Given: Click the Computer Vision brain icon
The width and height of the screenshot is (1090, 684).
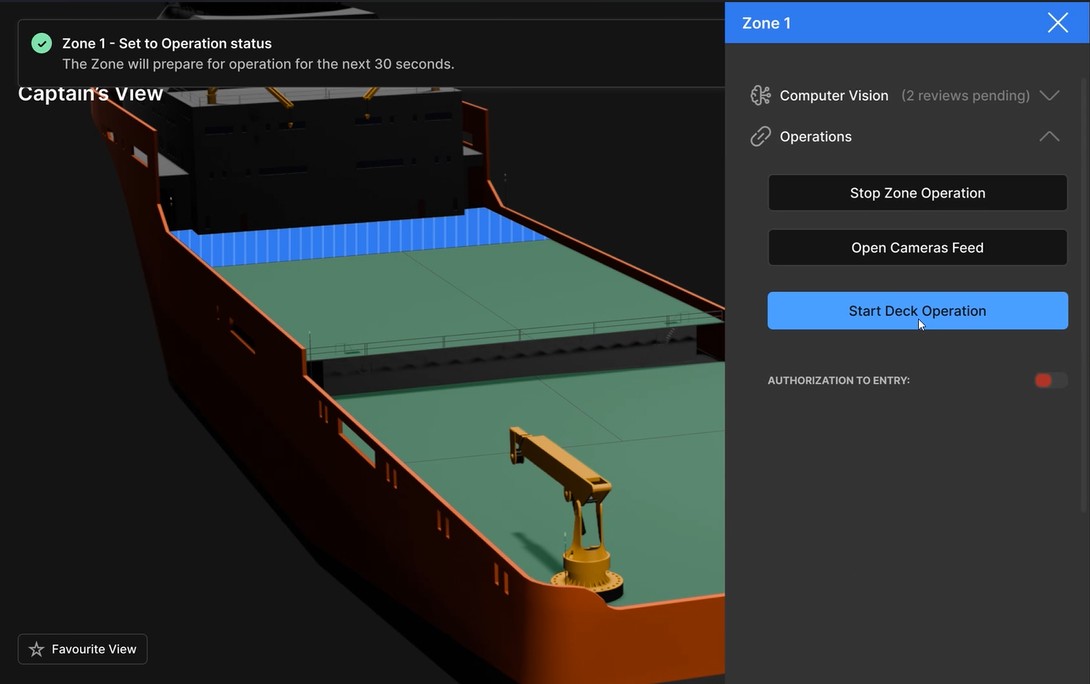Looking at the screenshot, I should [761, 96].
